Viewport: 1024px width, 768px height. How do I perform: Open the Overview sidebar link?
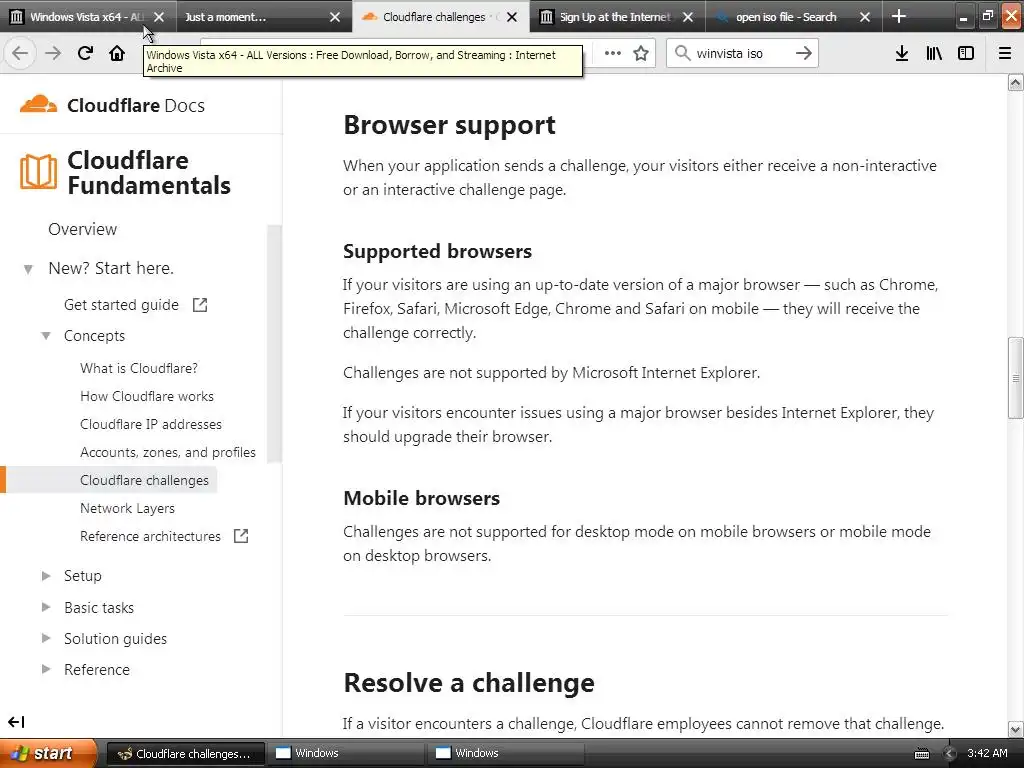tap(82, 229)
